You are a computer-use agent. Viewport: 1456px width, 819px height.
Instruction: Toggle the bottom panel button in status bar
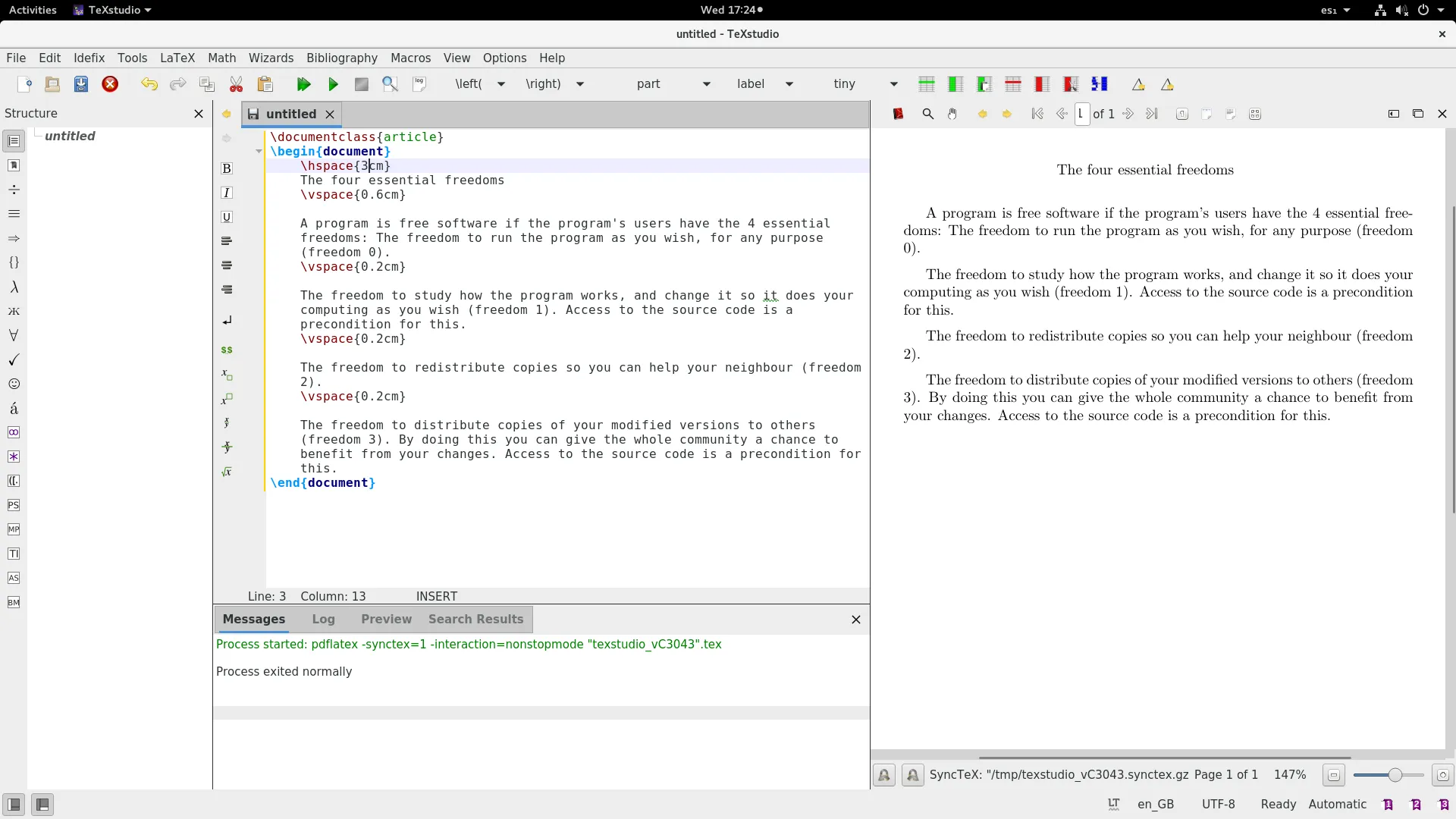click(42, 805)
